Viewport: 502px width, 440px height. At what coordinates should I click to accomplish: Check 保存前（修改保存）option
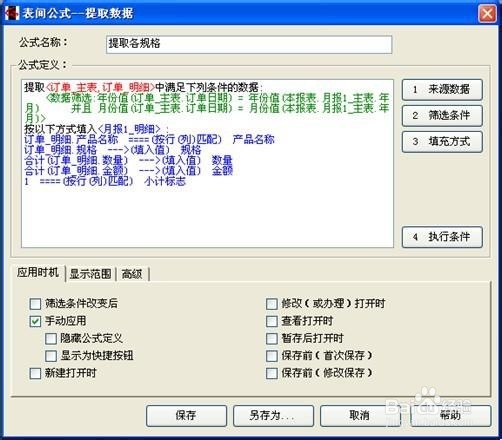tap(272, 373)
